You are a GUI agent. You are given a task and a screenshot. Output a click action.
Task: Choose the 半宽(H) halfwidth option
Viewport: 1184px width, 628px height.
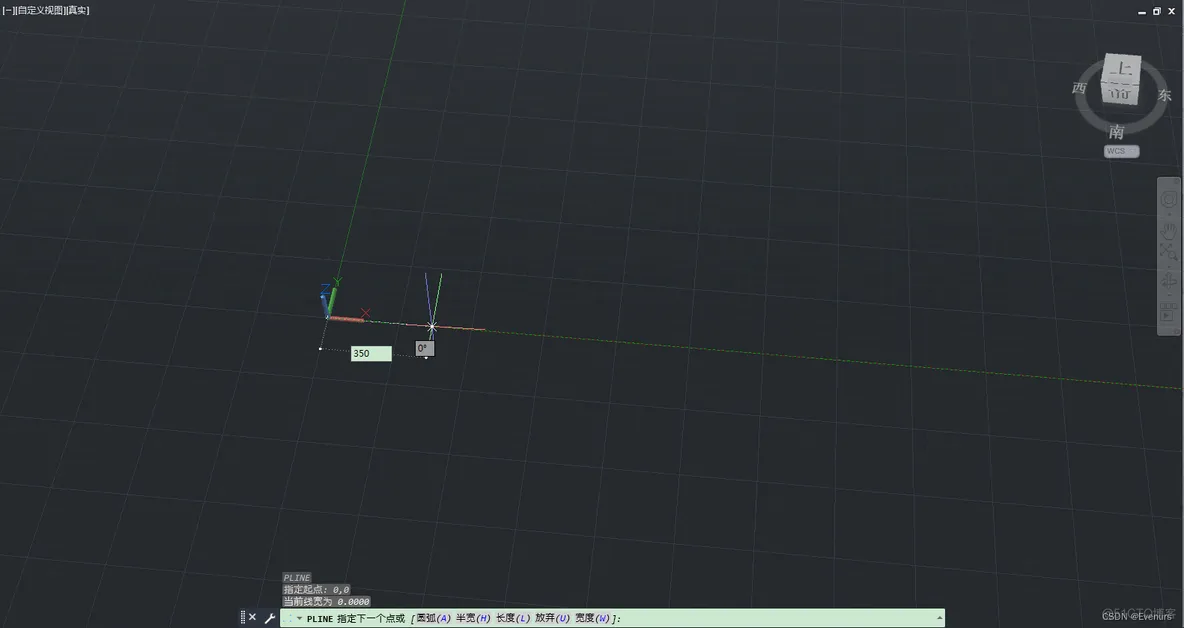pos(473,618)
